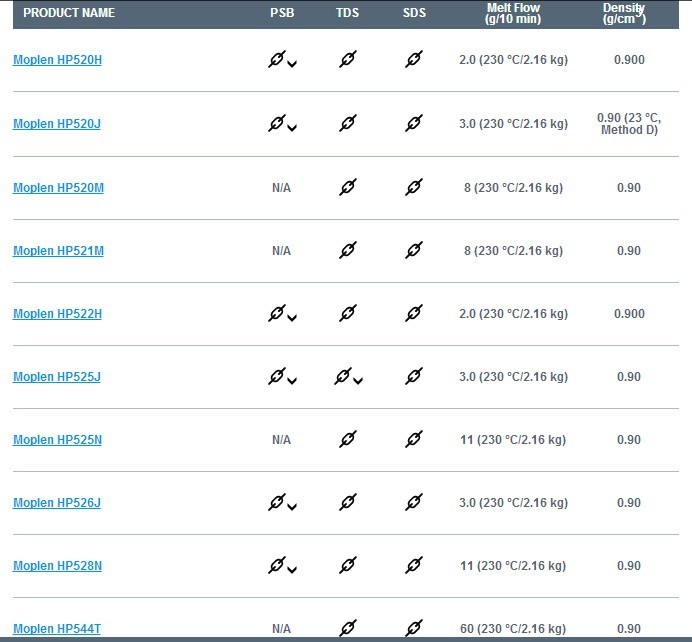Open TDS document link for Moplen HP526J

(348, 502)
